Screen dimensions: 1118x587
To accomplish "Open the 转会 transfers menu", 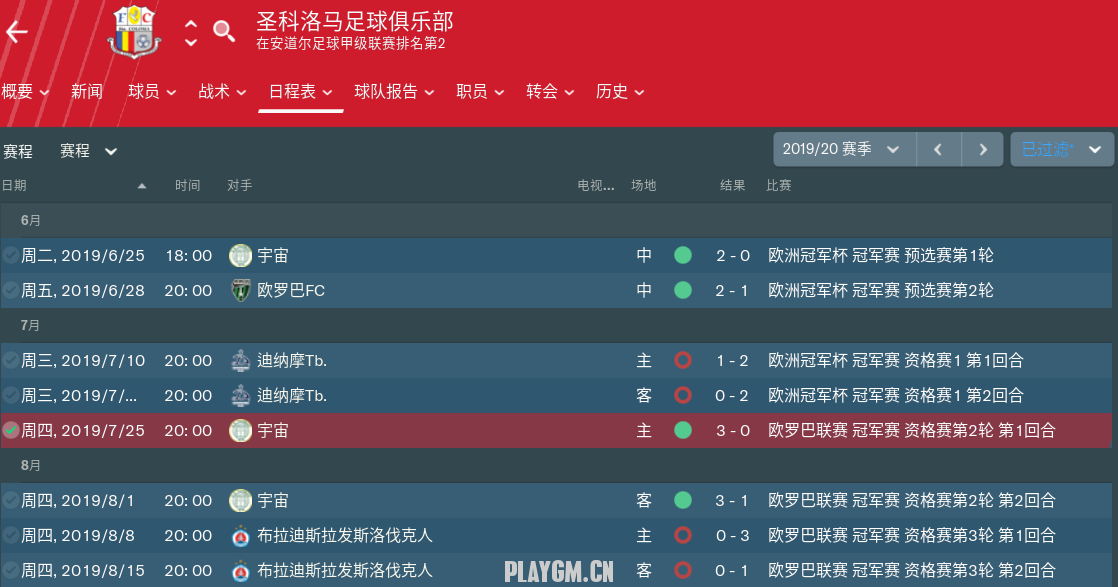I will (550, 92).
